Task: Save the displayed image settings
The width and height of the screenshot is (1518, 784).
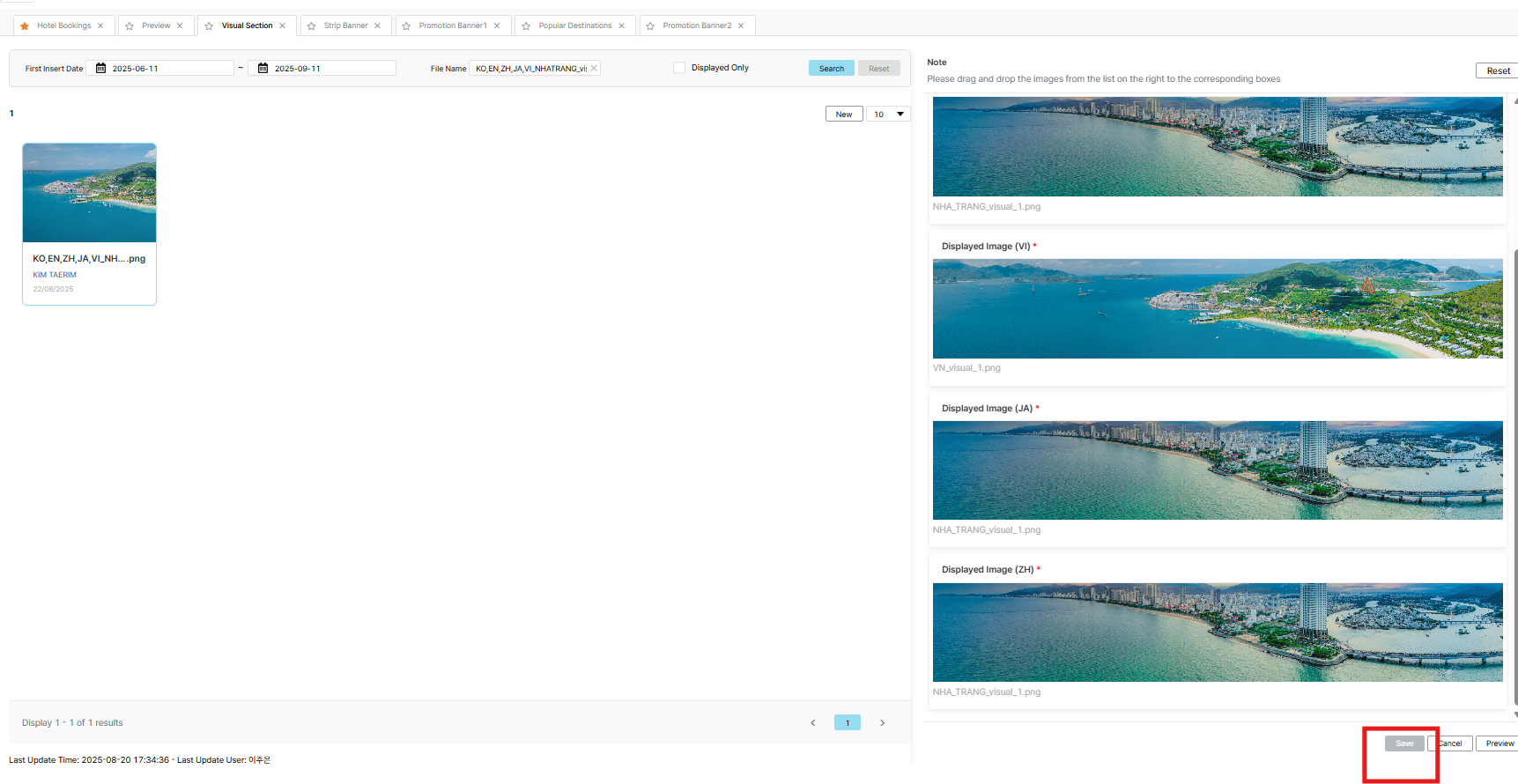Action: (x=1404, y=743)
